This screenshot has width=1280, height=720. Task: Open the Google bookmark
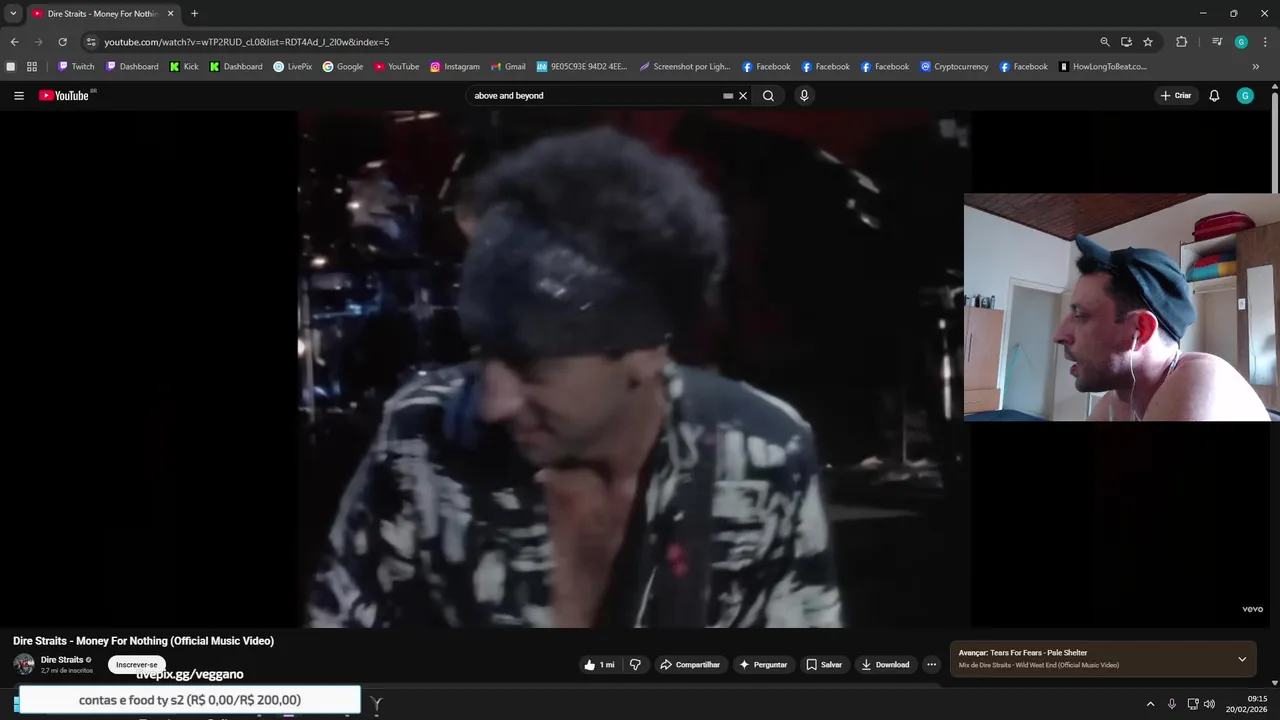(343, 67)
